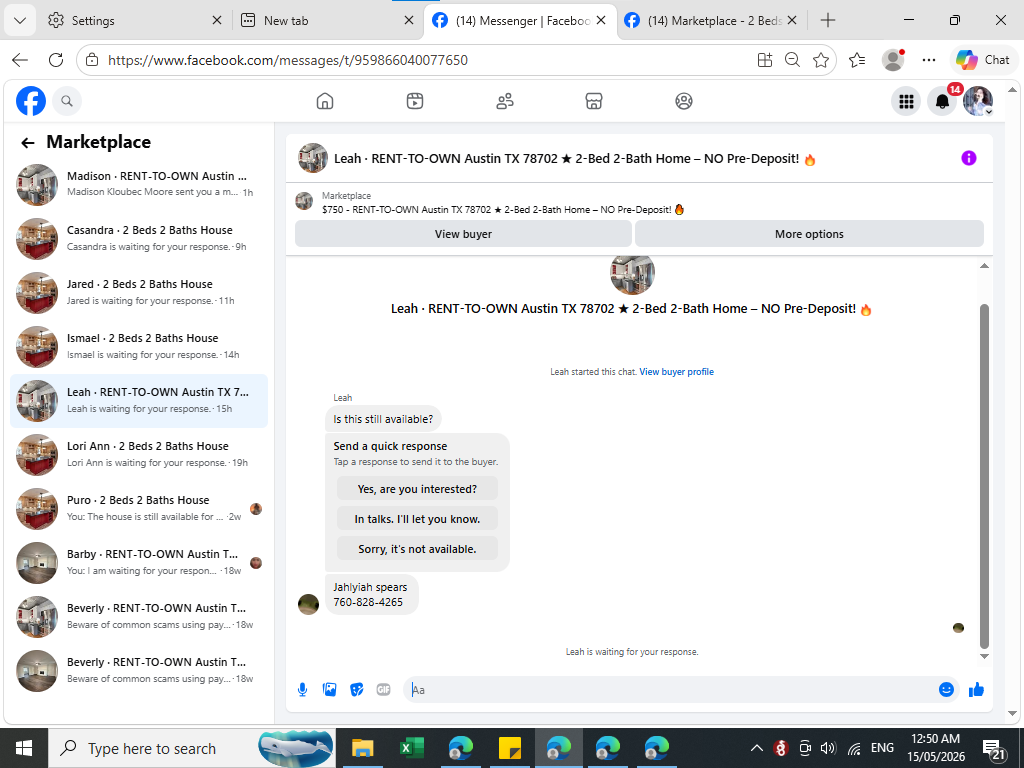Image resolution: width=1024 pixels, height=768 pixels.
Task: Open the browser zoom-out indicator icon
Action: (792, 60)
